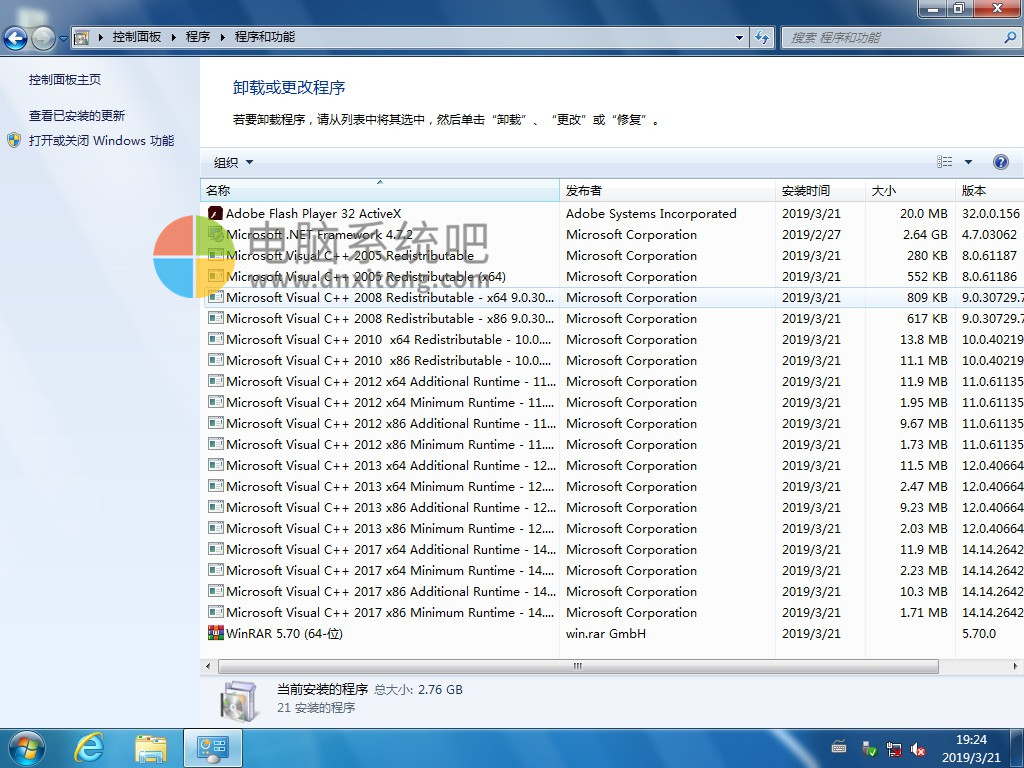Viewport: 1024px width, 768px height.
Task: Sort by 发布者 column header
Action: pos(667,191)
